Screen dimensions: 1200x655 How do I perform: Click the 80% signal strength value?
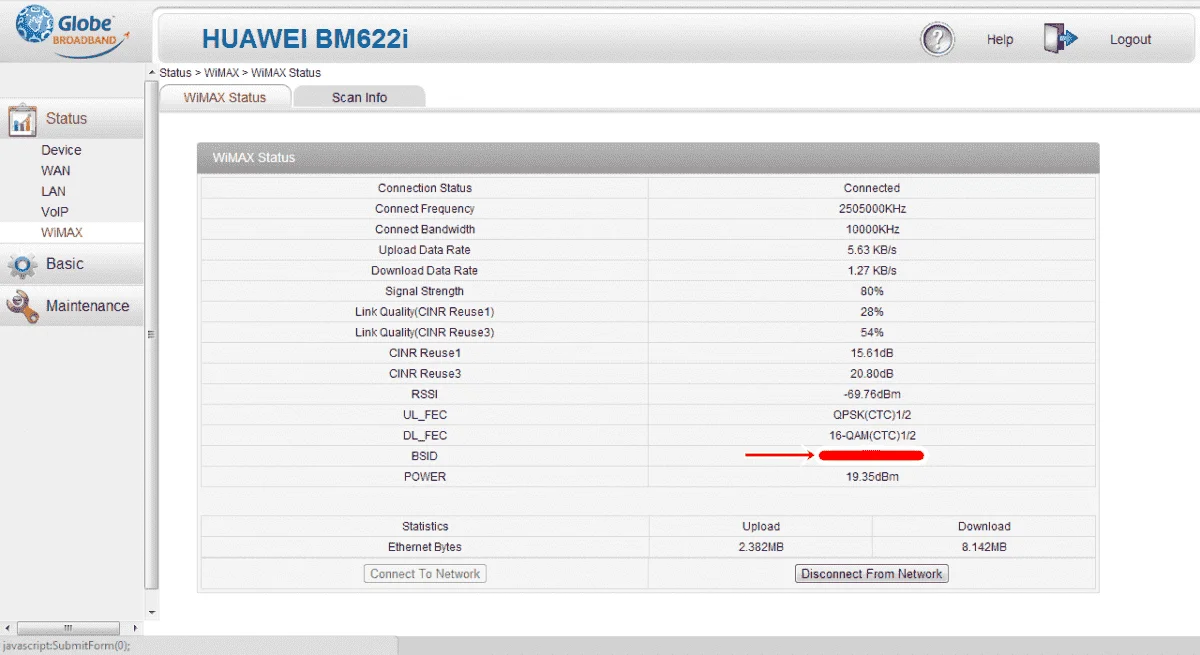pos(872,291)
